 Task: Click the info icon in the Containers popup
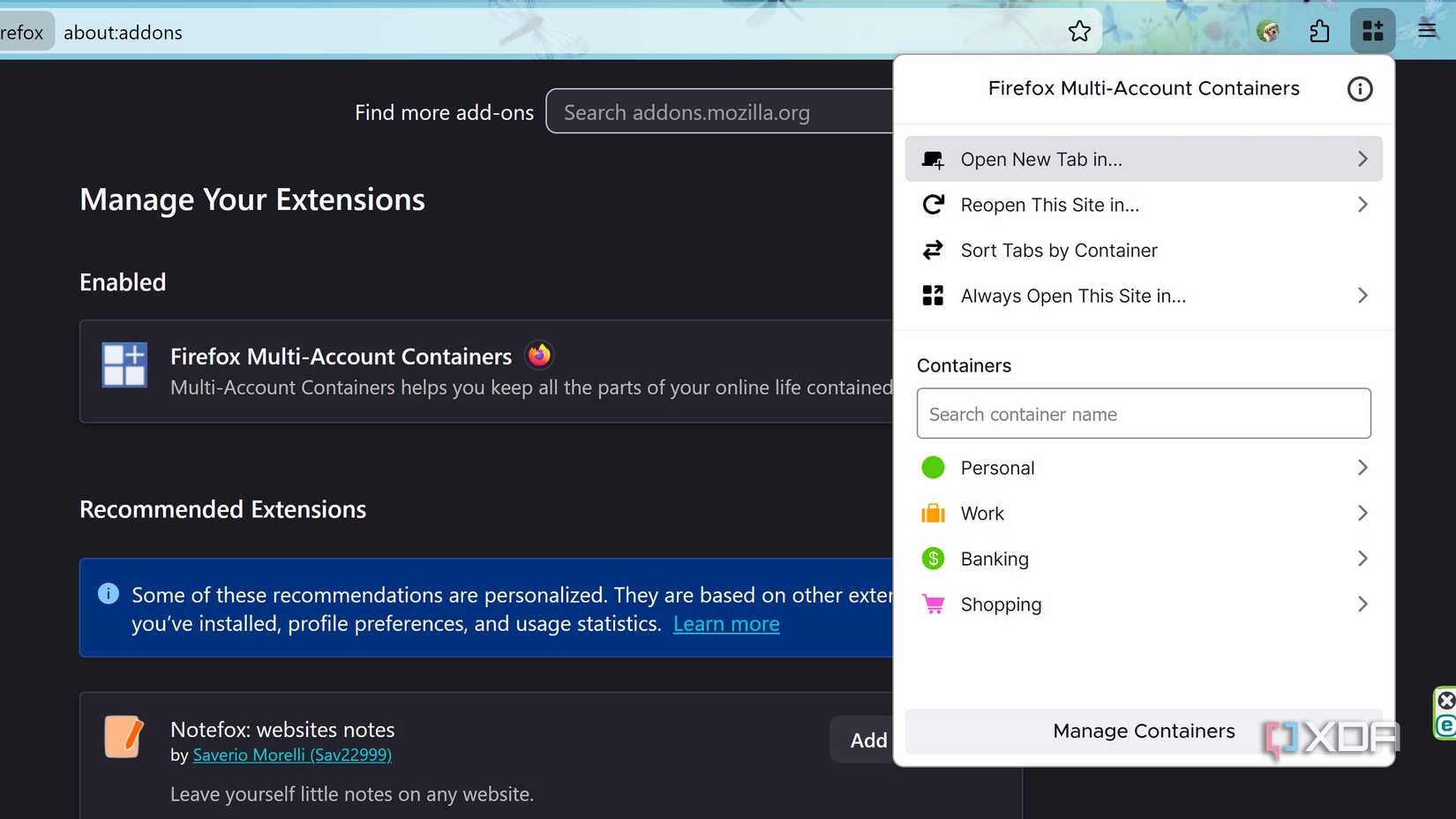point(1359,88)
